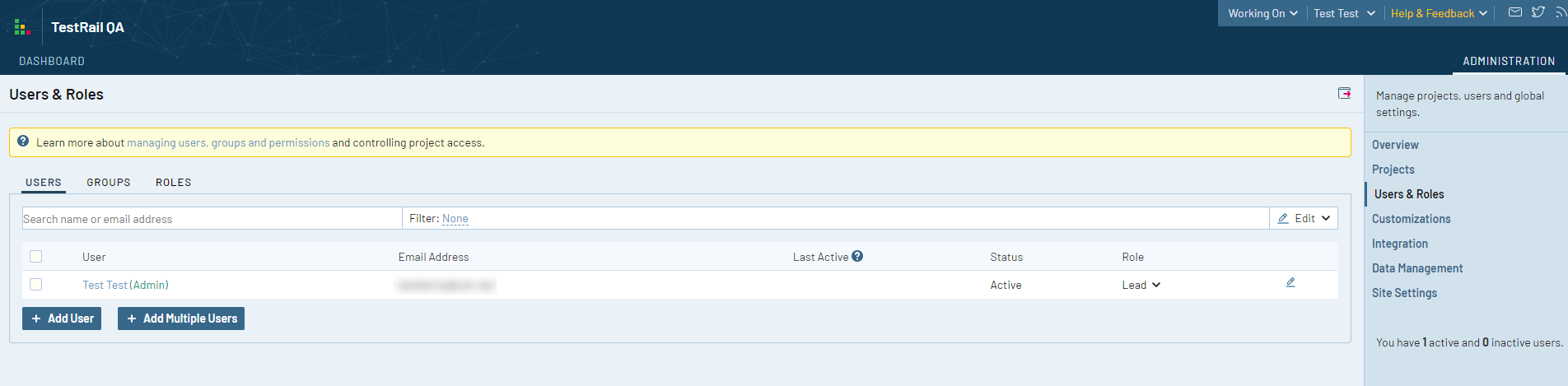Click the User column header

point(94,257)
